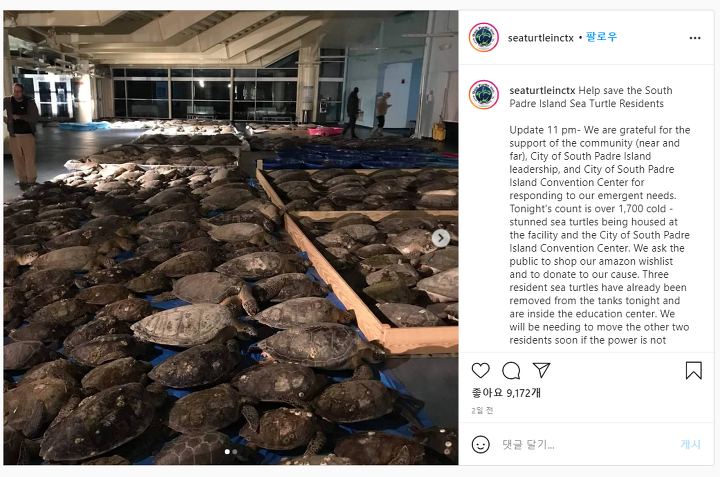Submit the comment with the 게시 button
Viewport: 720px width, 477px height.
coord(690,444)
